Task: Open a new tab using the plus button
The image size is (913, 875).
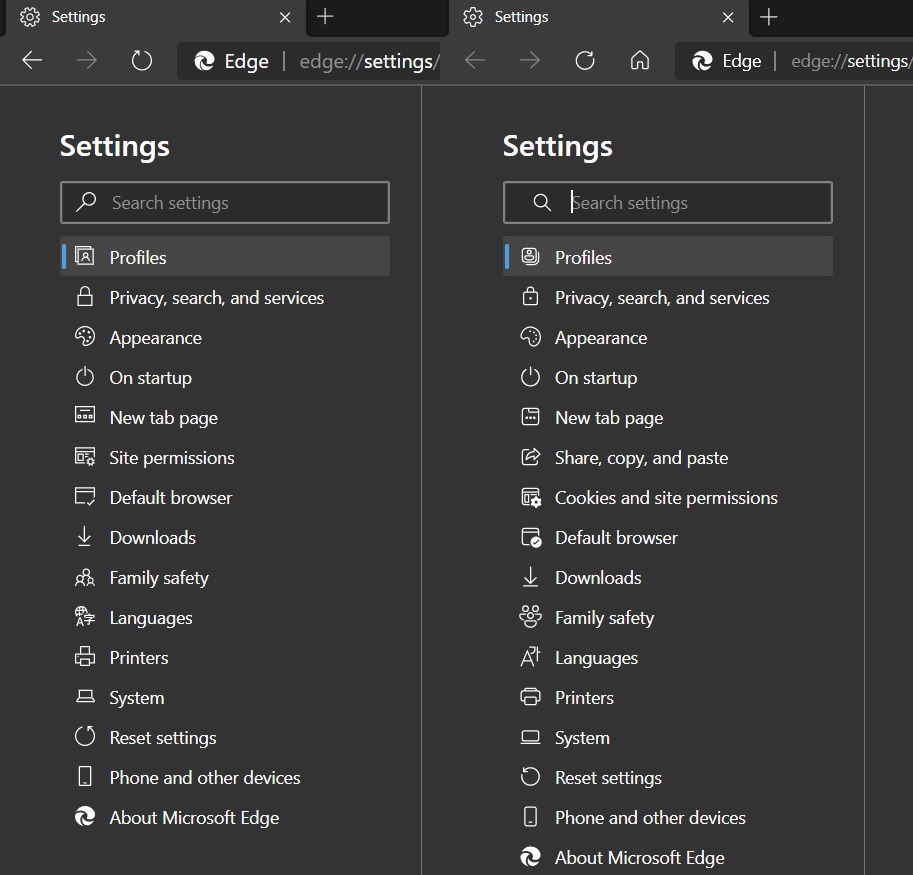Action: point(324,17)
